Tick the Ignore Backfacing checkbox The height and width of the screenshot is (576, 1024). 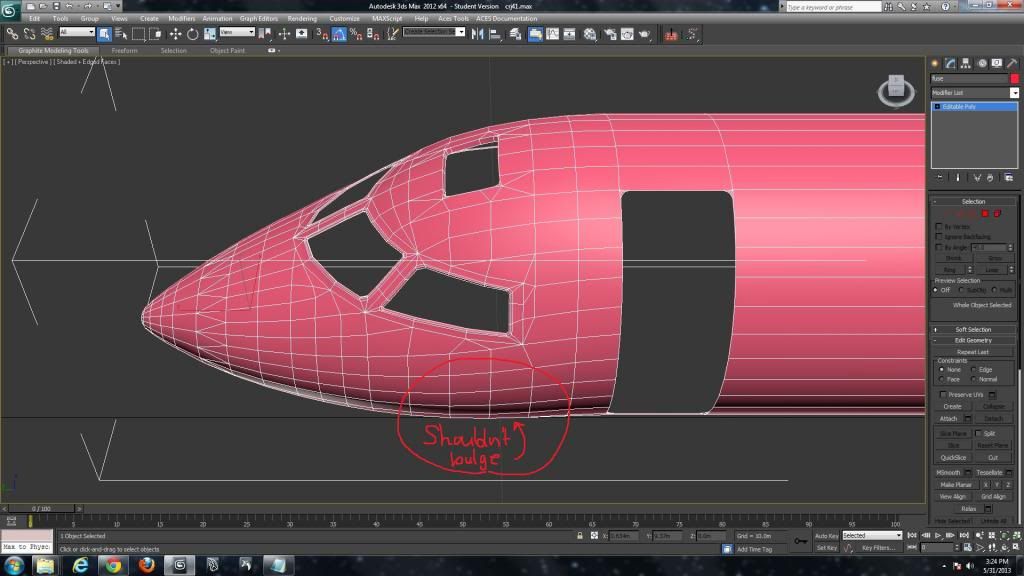click(938, 236)
